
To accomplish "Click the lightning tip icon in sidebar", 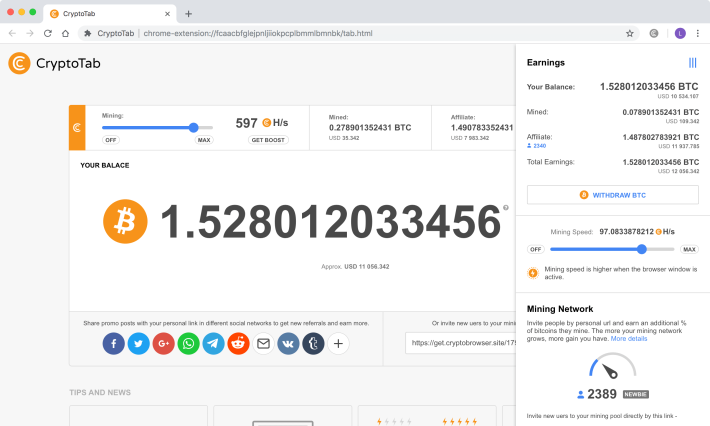I will (533, 273).
